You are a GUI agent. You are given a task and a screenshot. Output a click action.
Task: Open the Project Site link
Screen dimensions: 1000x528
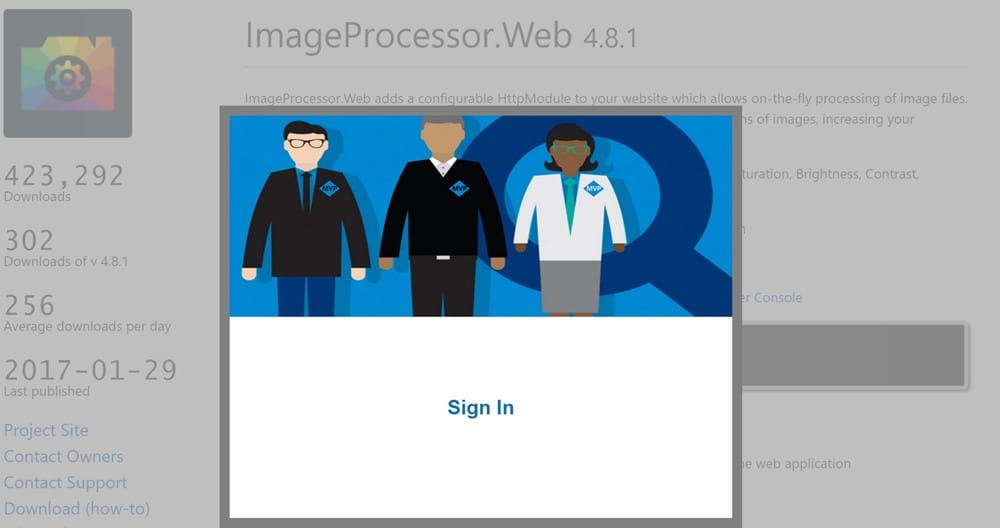point(46,430)
